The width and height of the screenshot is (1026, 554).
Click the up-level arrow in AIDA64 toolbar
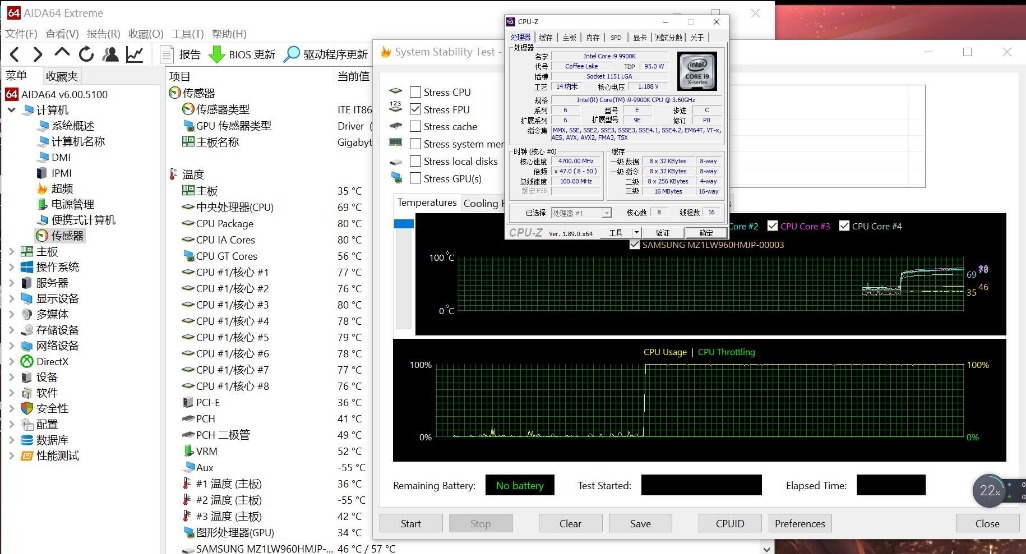[x=62, y=53]
